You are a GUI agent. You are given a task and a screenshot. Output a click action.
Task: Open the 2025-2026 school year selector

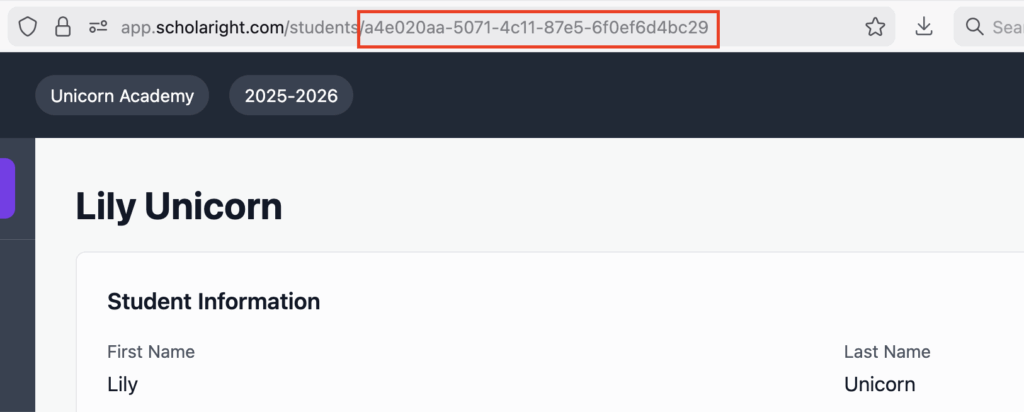point(291,96)
